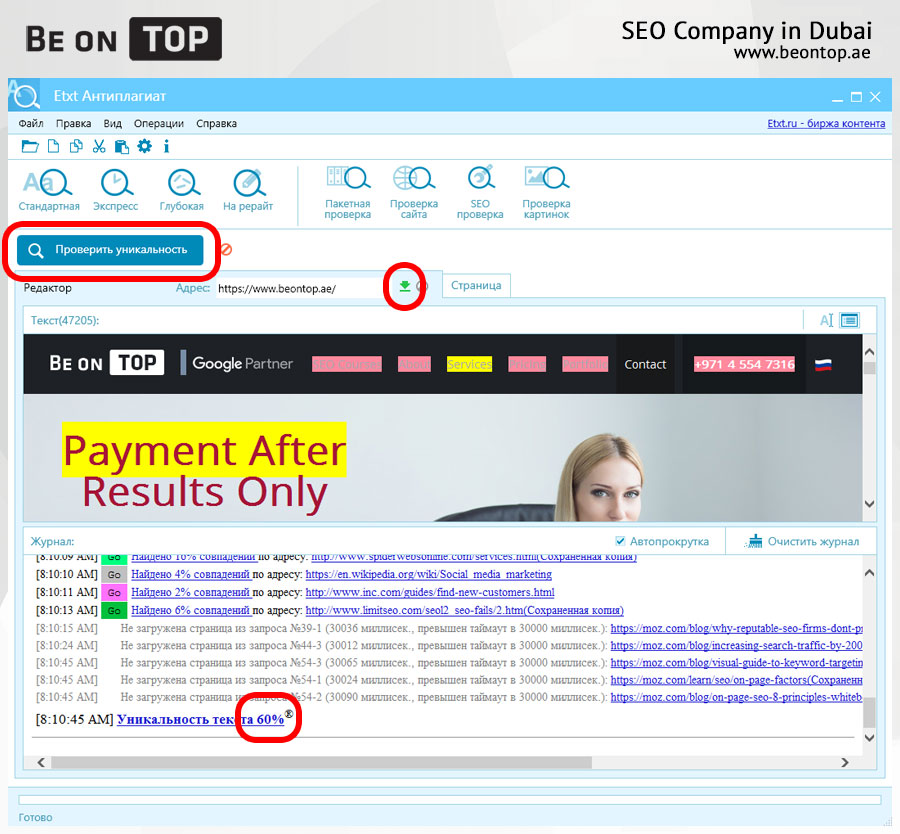Image resolution: width=900 pixels, height=834 pixels.
Task: Open moz.com visual-guide-to-keyword link
Action: pos(736,663)
